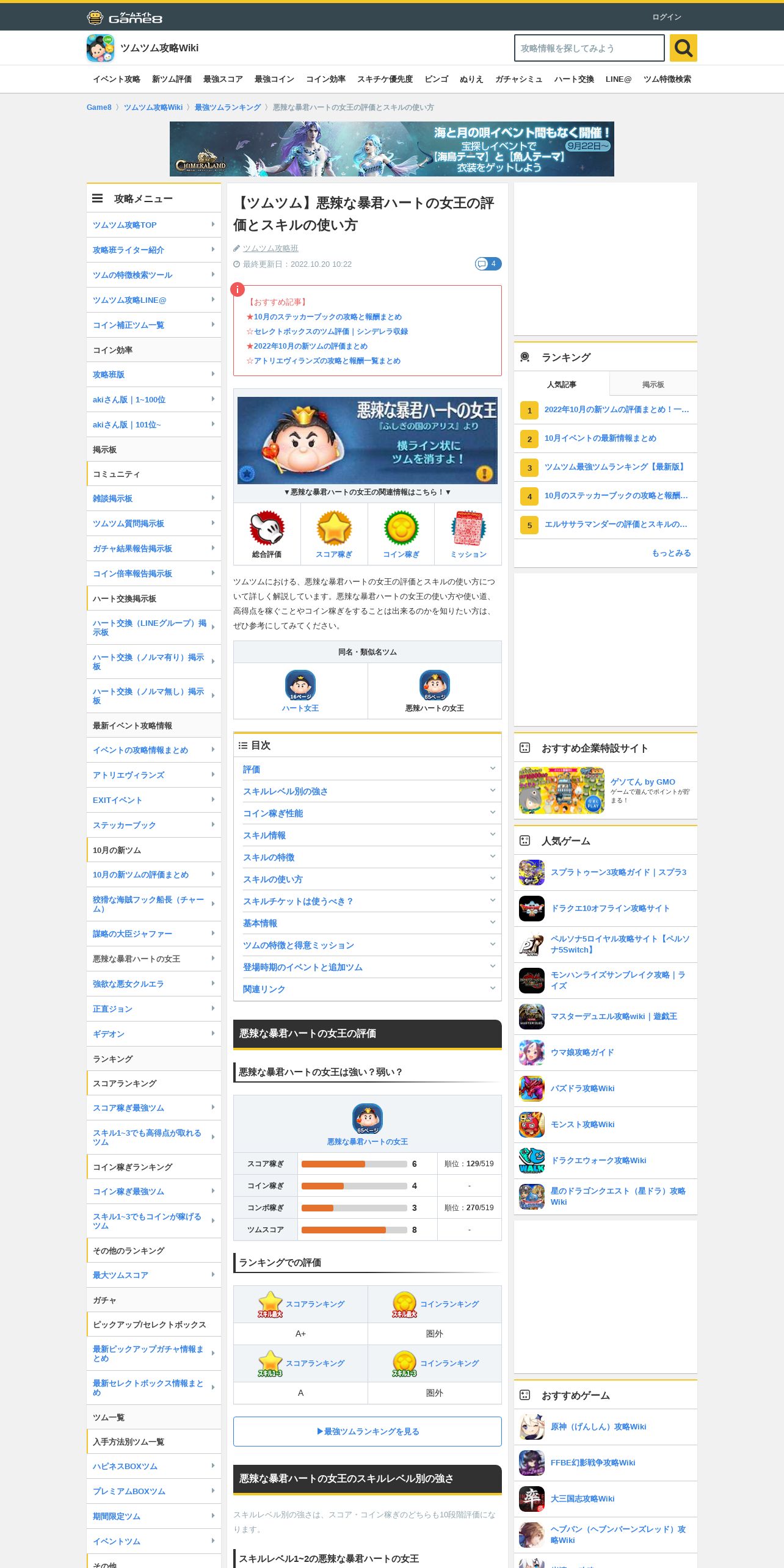Click the 原神 game icon
784x1568 pixels.
[532, 1427]
